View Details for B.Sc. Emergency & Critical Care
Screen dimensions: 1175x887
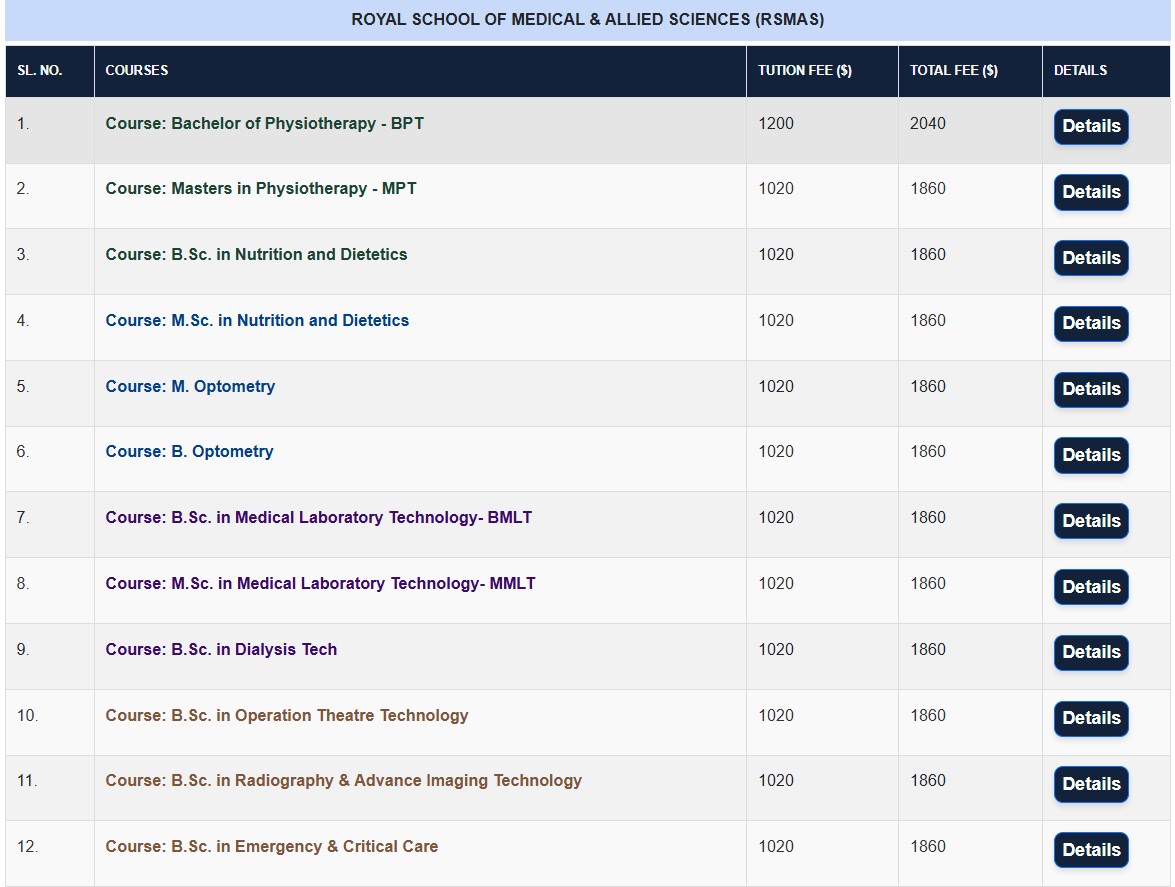[1090, 850]
